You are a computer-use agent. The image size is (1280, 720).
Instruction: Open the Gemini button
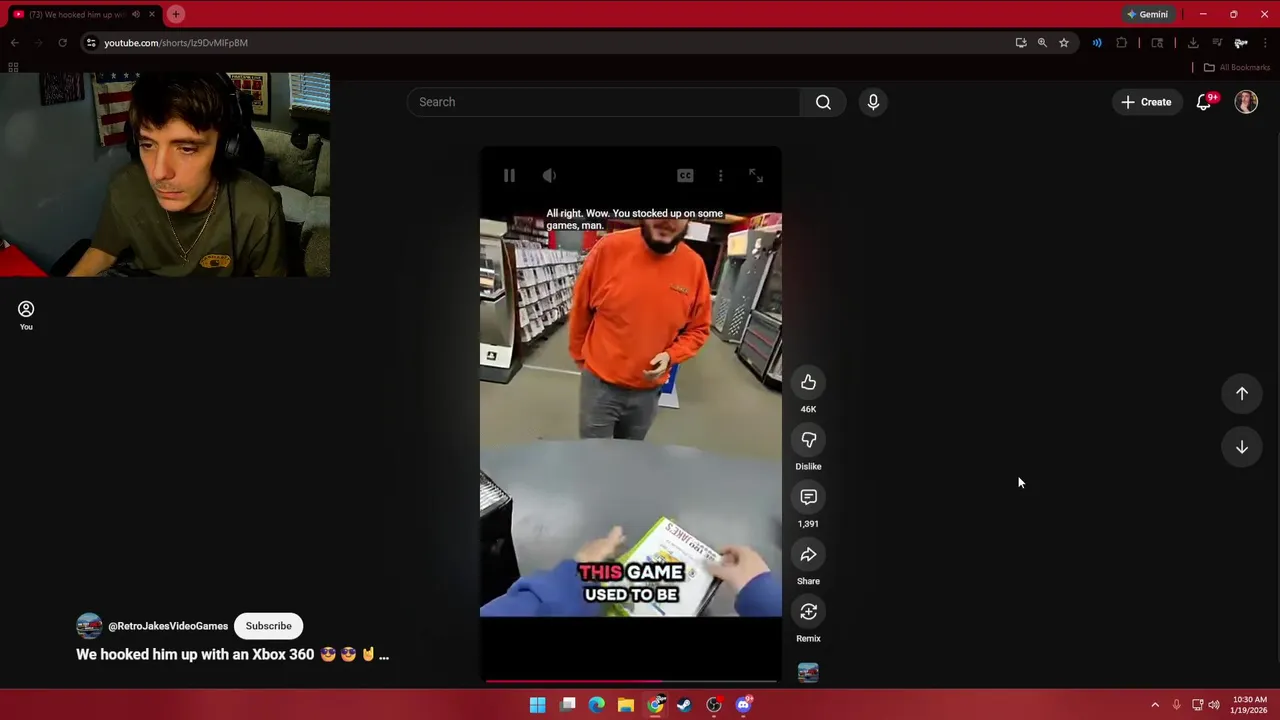coord(1147,14)
